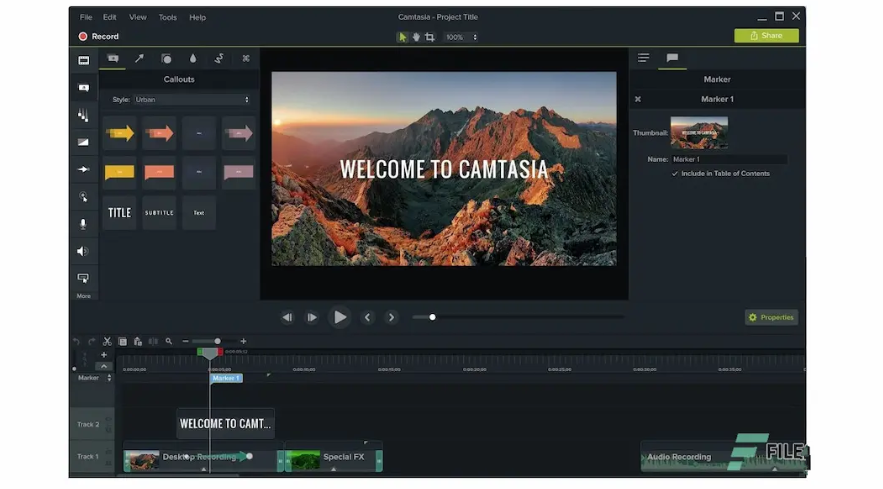Open the View menu

tap(138, 17)
